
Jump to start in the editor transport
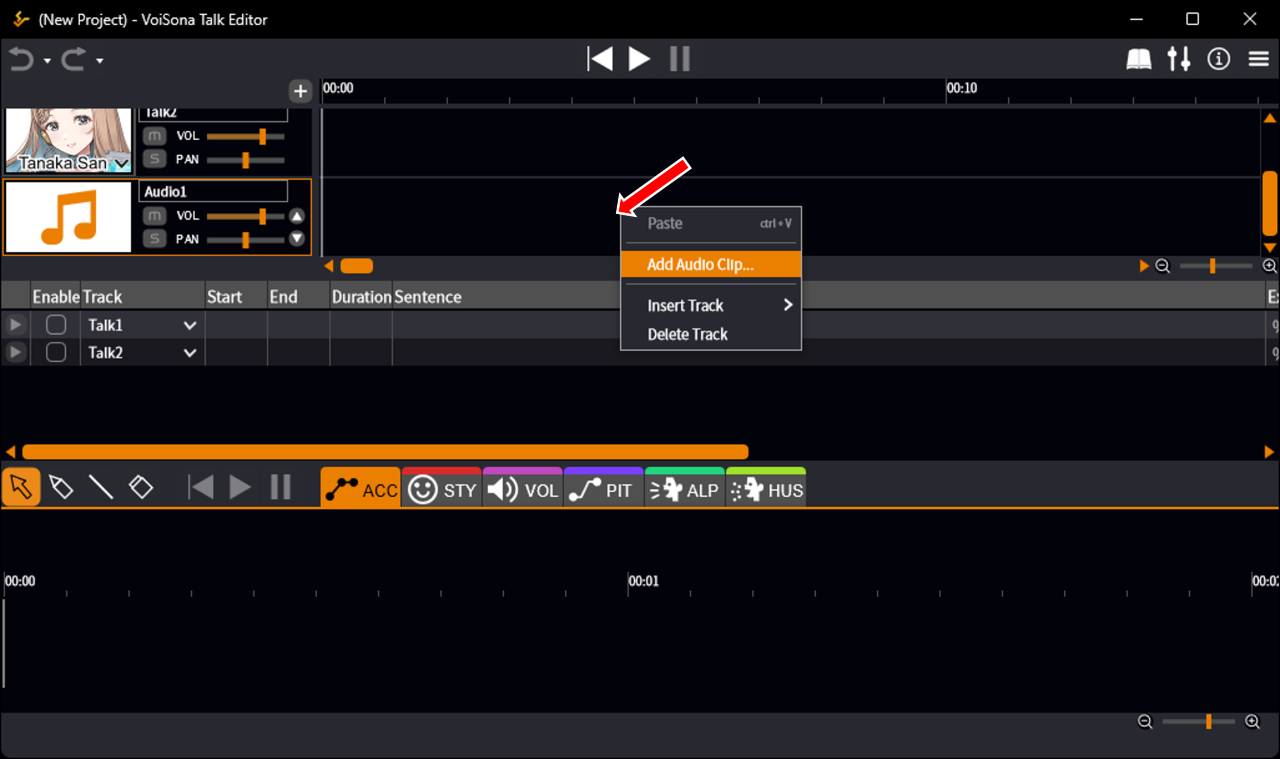(201, 487)
